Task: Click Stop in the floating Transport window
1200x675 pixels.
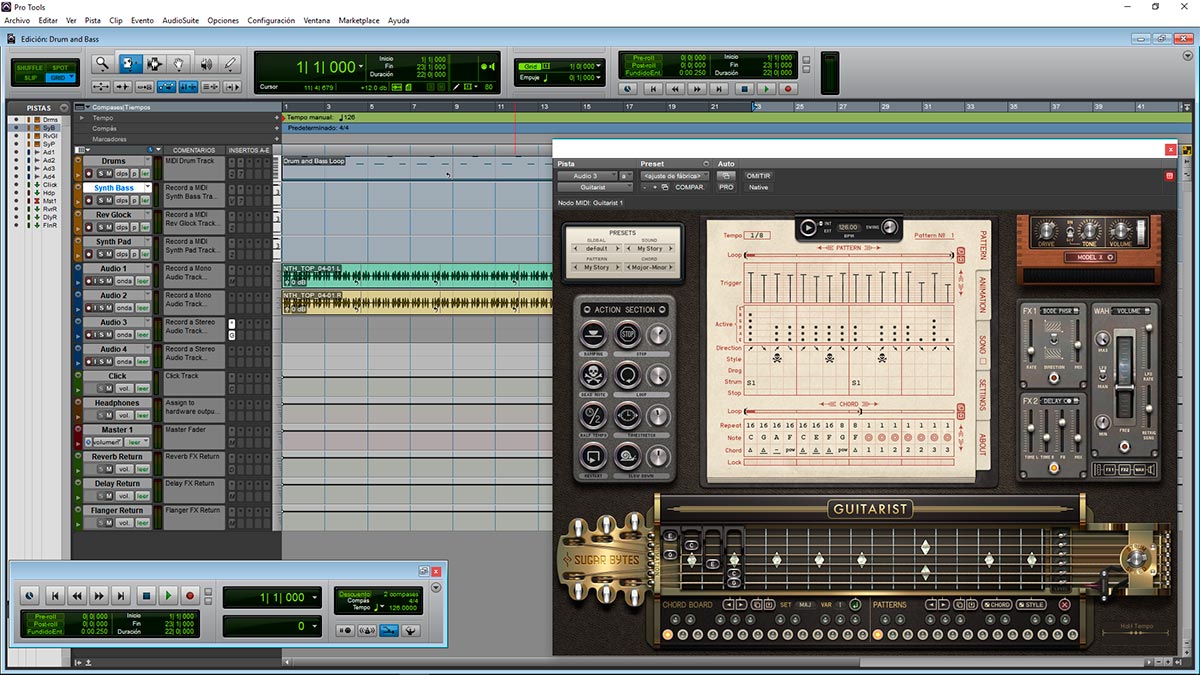Action: pos(146,596)
